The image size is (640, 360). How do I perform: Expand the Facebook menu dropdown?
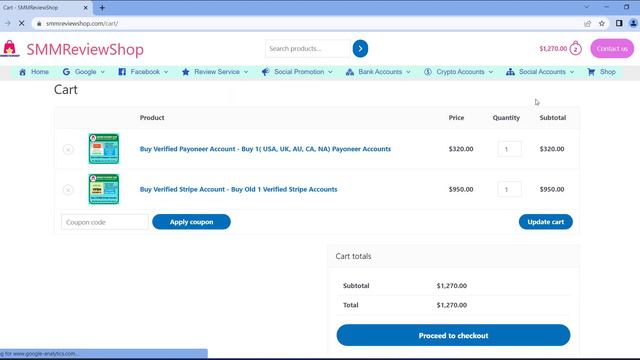[x=166, y=72]
